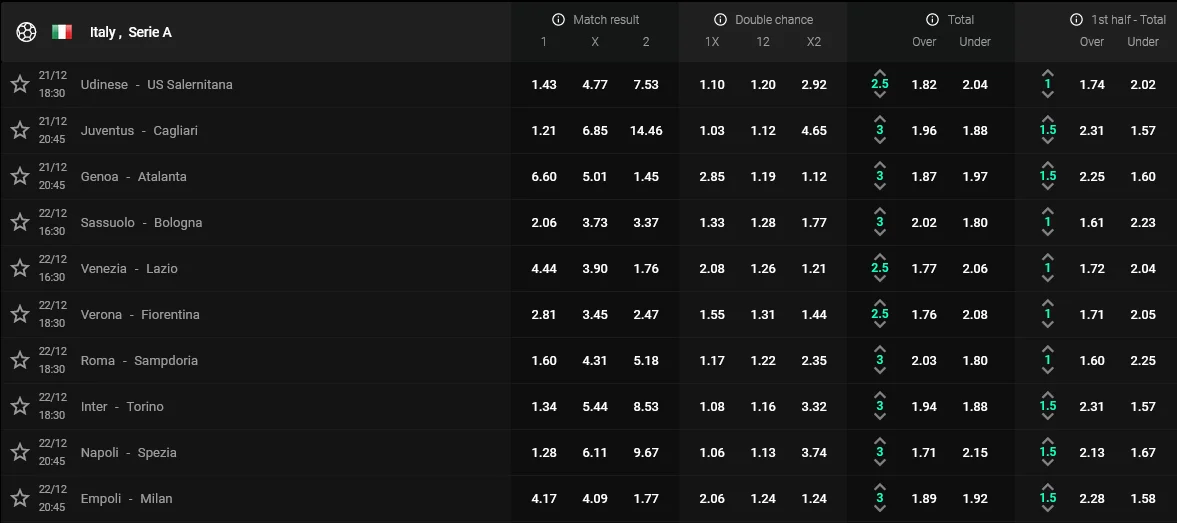
Task: Raise 1st half total for Genoa - Atalanta
Action: coord(1048,165)
